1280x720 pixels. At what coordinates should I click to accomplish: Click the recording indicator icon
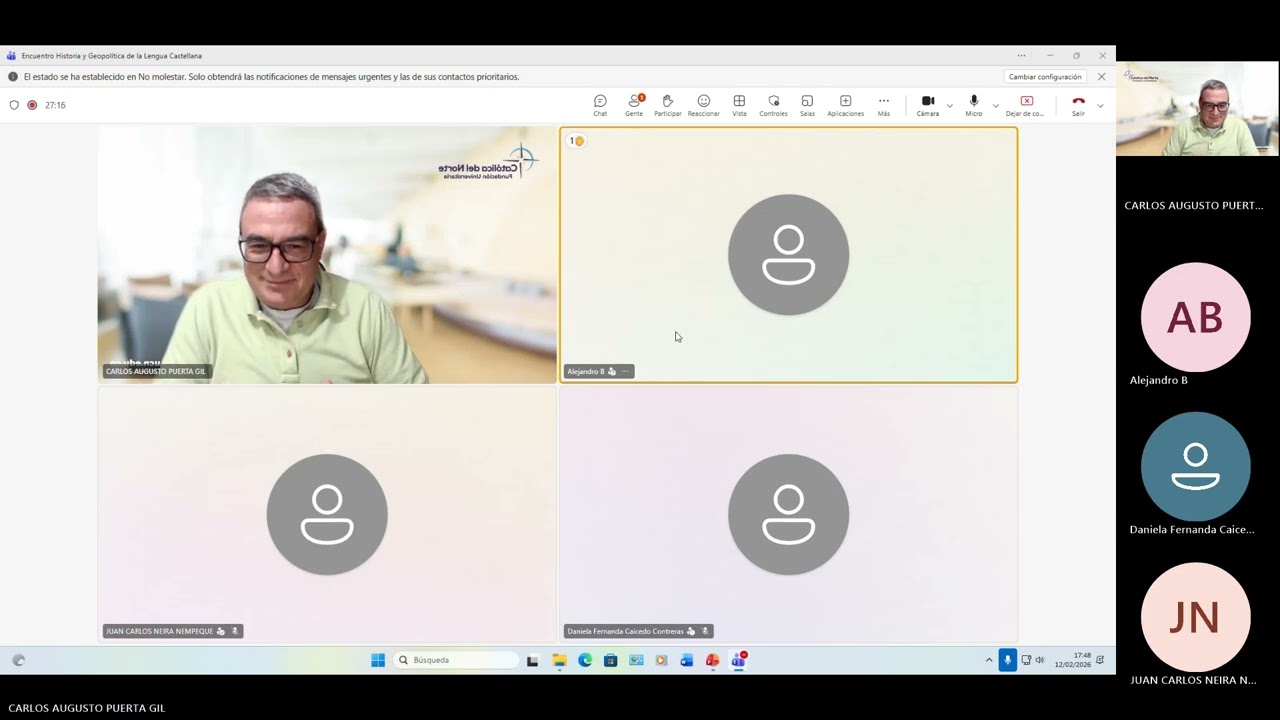point(32,105)
